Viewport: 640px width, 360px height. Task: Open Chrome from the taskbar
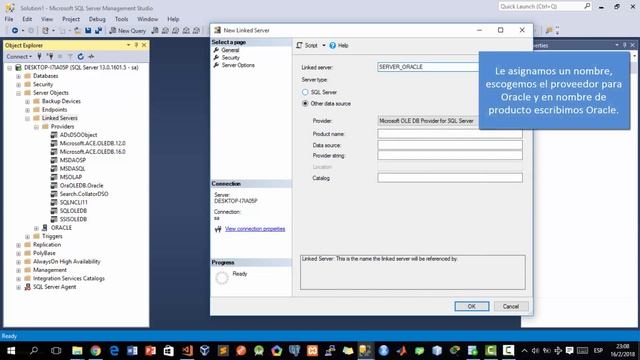click(x=96, y=351)
